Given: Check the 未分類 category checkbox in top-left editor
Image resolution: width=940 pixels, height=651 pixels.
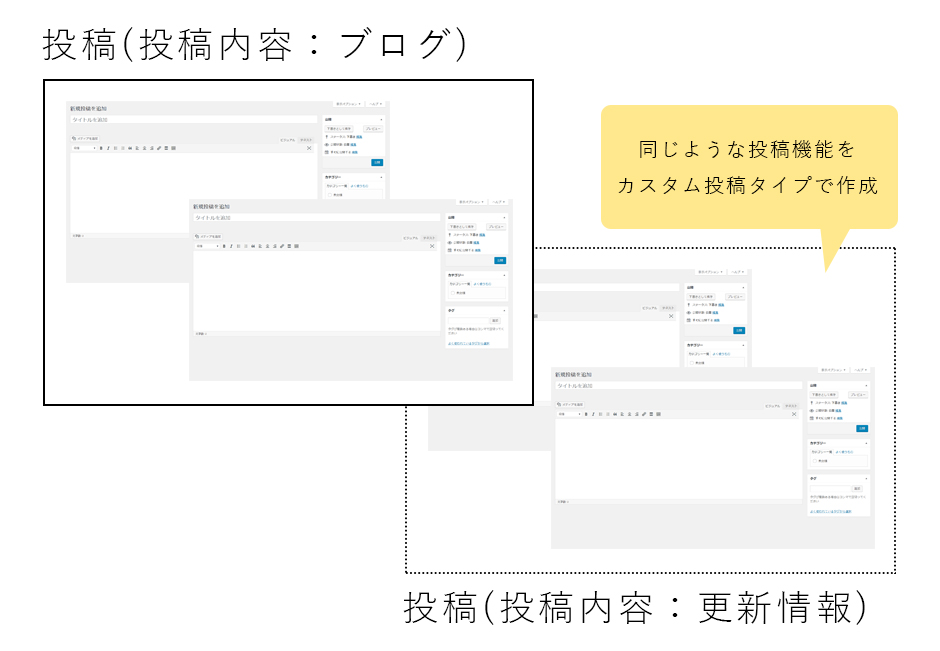Looking at the screenshot, I should coord(329,195).
